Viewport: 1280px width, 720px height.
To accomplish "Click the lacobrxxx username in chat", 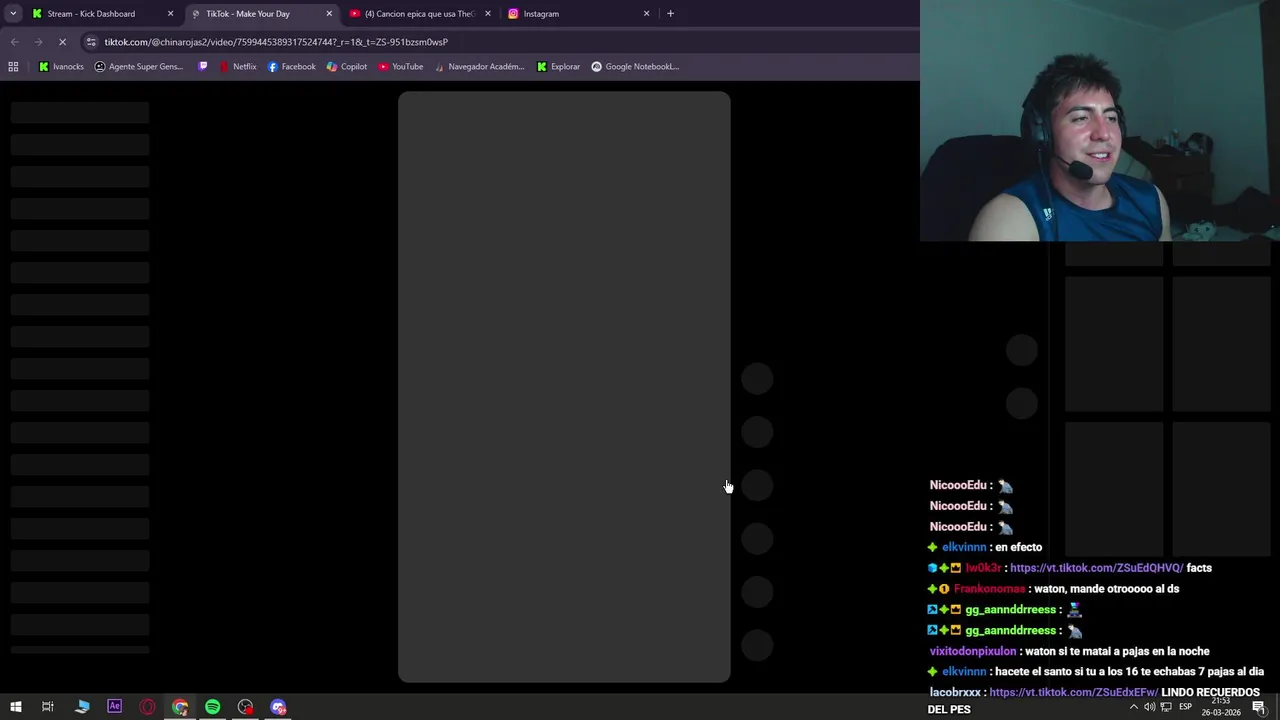I will [x=955, y=692].
